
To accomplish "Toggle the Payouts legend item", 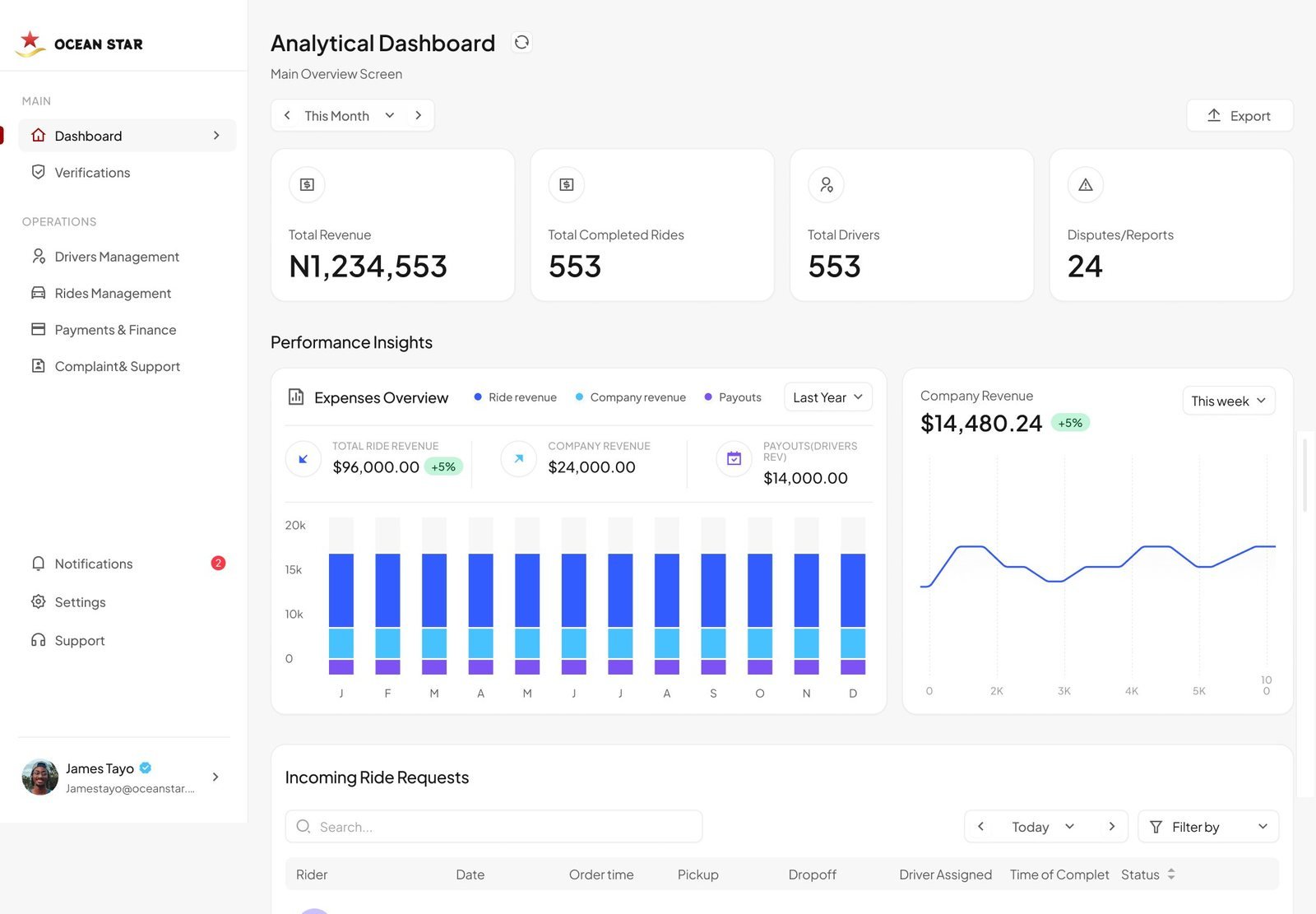I will (x=733, y=397).
